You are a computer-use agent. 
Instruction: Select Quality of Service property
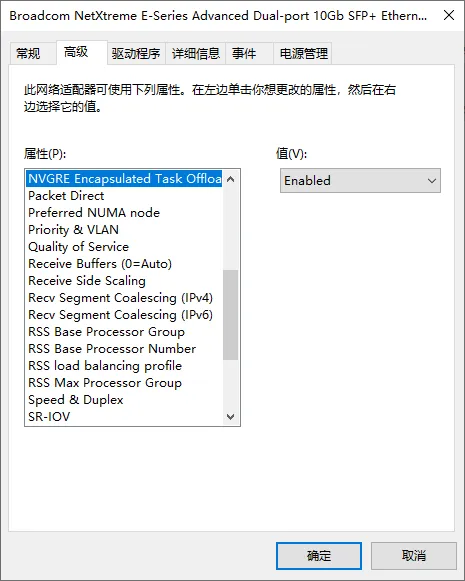[x=124, y=247]
